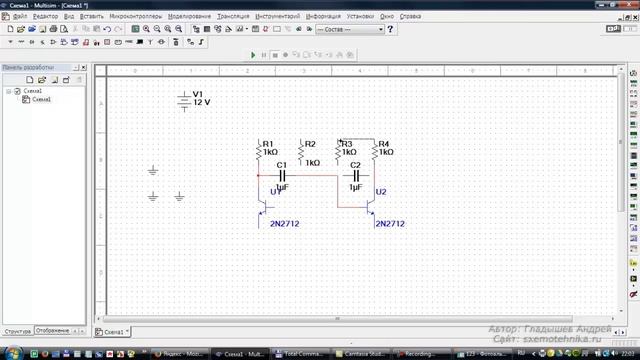Create a new file with the blank page icon
This screenshot has height=360, width=640.
coord(11,29)
